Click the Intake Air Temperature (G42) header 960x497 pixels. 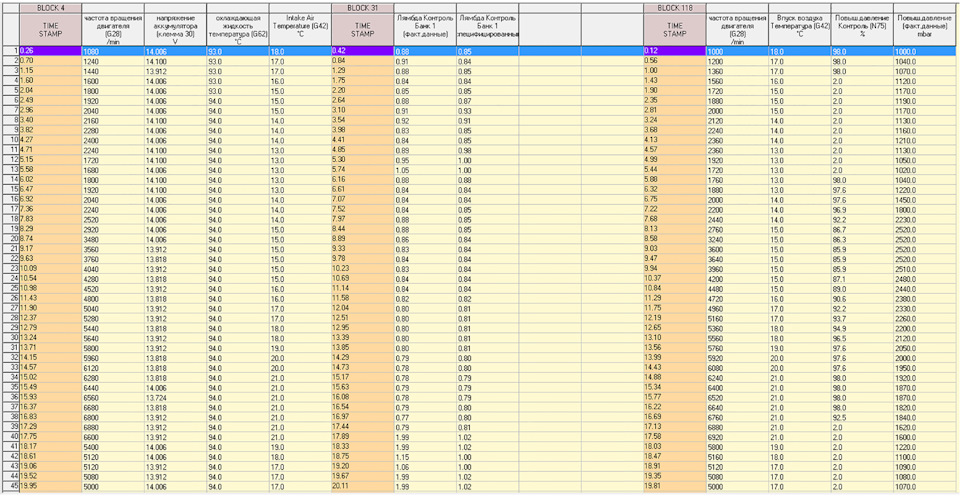300,30
